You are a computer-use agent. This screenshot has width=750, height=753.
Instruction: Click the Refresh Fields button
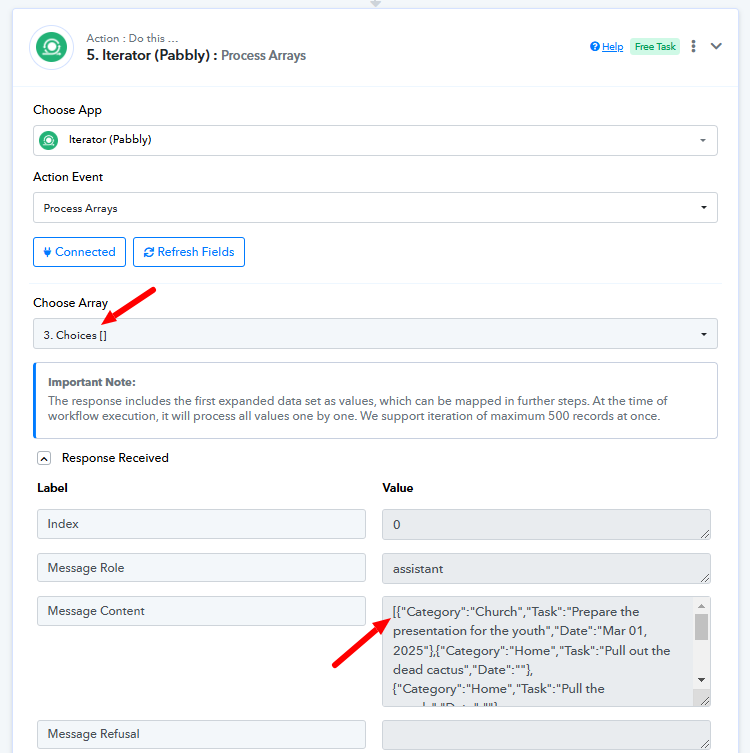click(189, 252)
